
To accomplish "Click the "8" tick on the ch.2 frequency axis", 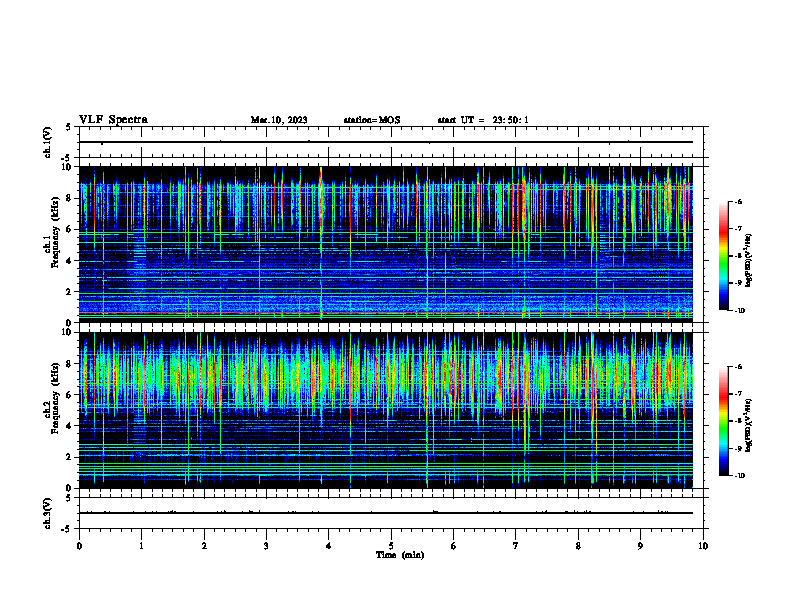I will pyautogui.click(x=70, y=364).
